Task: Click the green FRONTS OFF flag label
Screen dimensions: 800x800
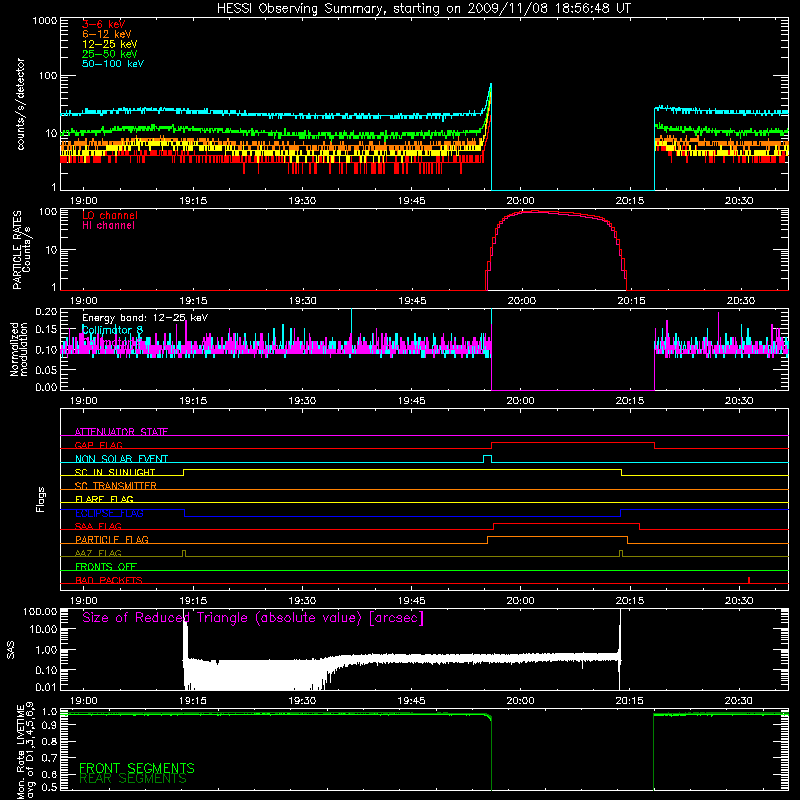Action: click(106, 566)
